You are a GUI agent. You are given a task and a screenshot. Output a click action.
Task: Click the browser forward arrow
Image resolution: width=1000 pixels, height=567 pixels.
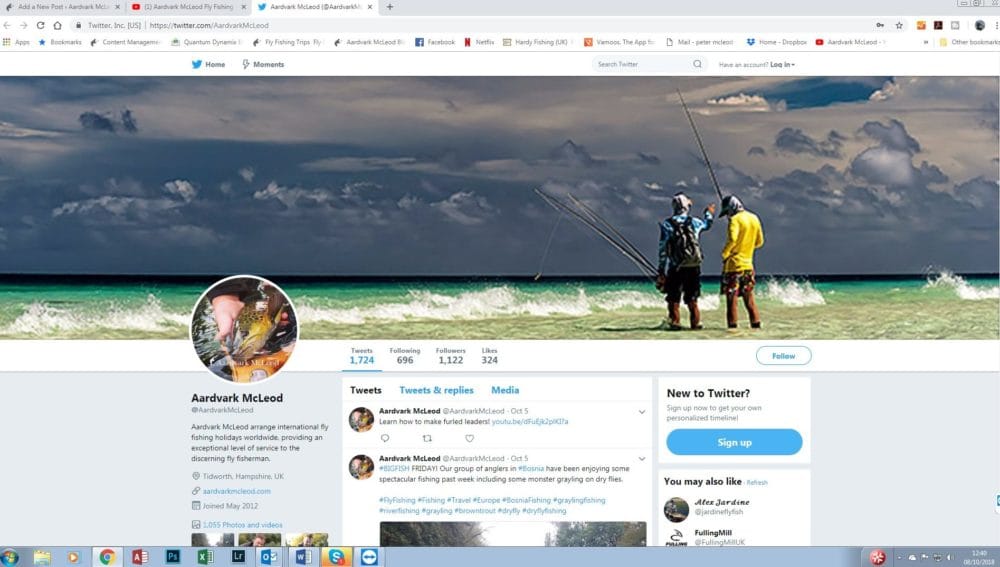point(24,26)
